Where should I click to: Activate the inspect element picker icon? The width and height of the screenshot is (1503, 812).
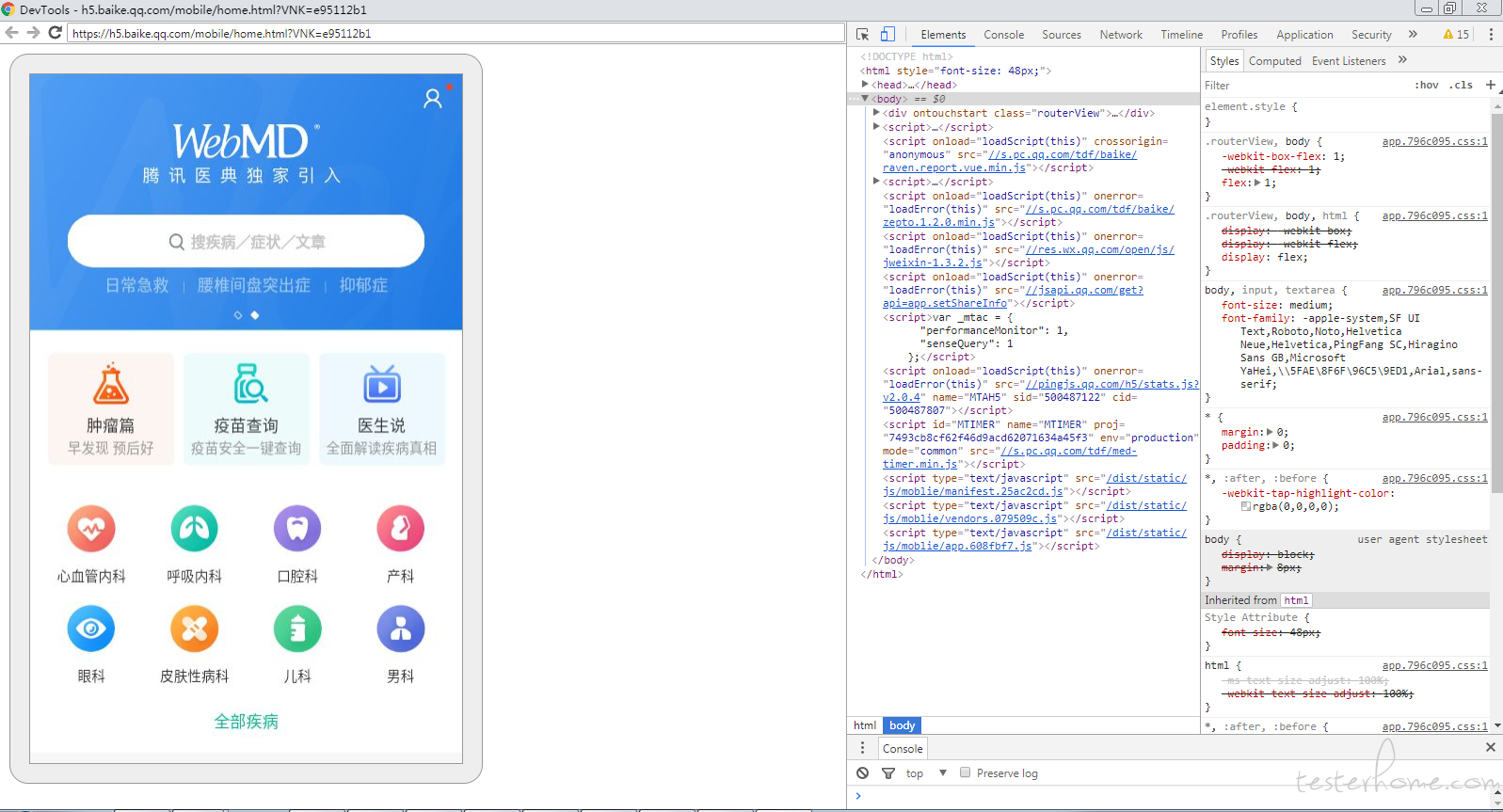click(x=863, y=35)
